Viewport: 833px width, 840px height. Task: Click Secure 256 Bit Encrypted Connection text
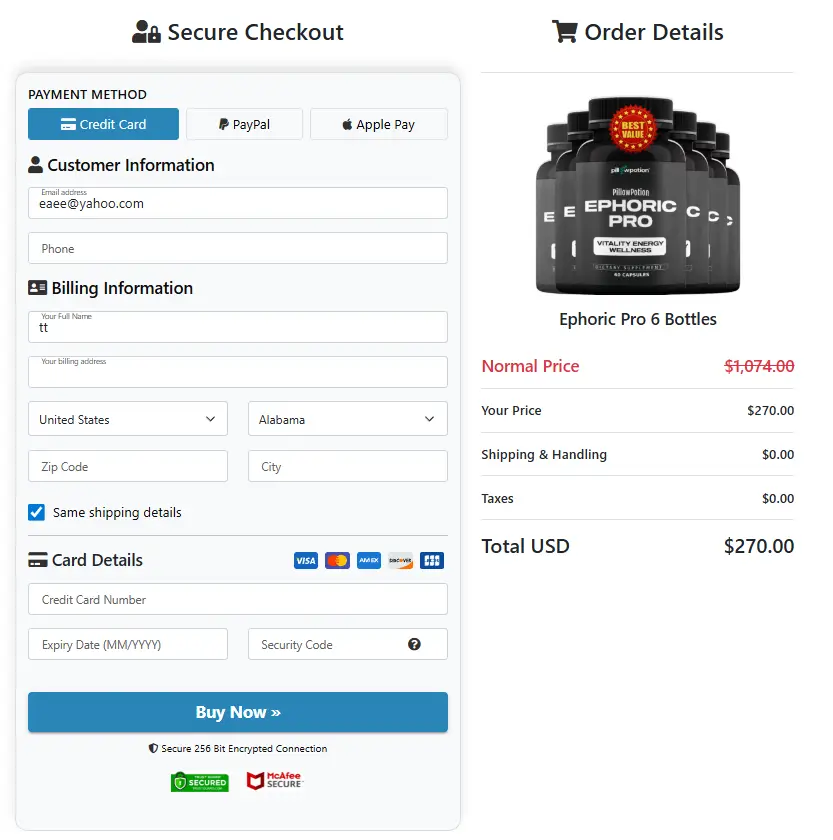[x=238, y=748]
